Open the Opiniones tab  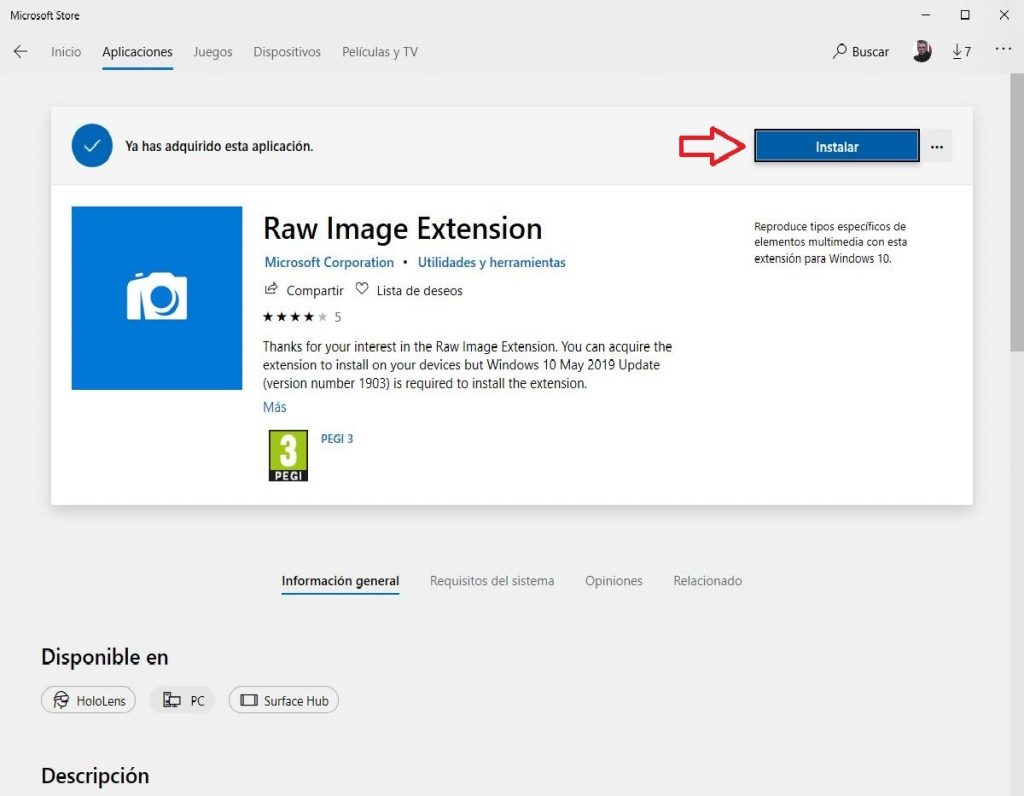pyautogui.click(x=614, y=581)
